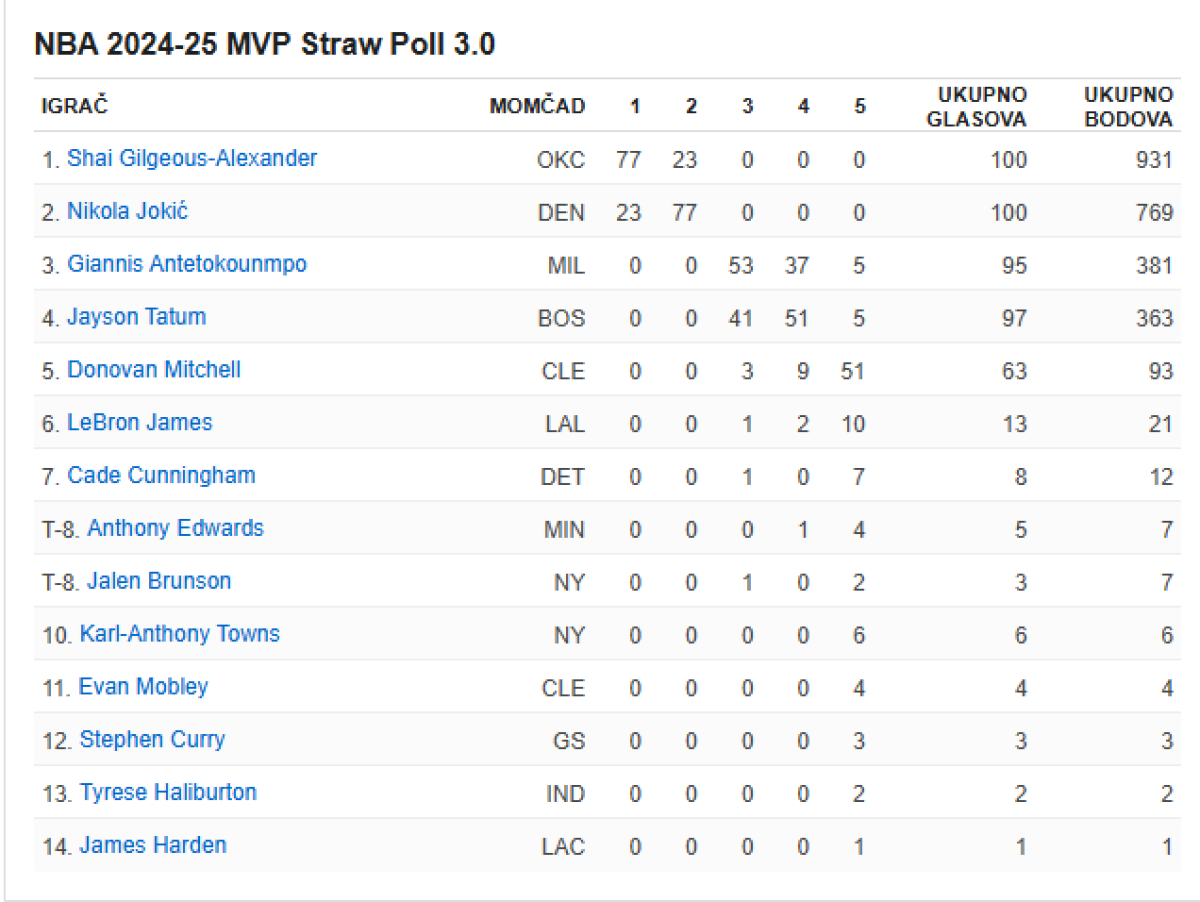1200x902 pixels.
Task: Click the MOMČAD column header
Action: pyautogui.click(x=537, y=106)
